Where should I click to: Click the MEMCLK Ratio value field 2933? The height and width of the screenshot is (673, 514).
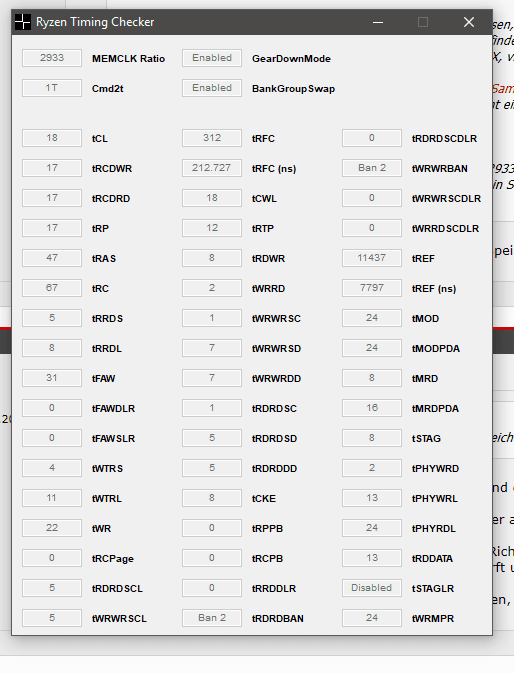(x=52, y=58)
